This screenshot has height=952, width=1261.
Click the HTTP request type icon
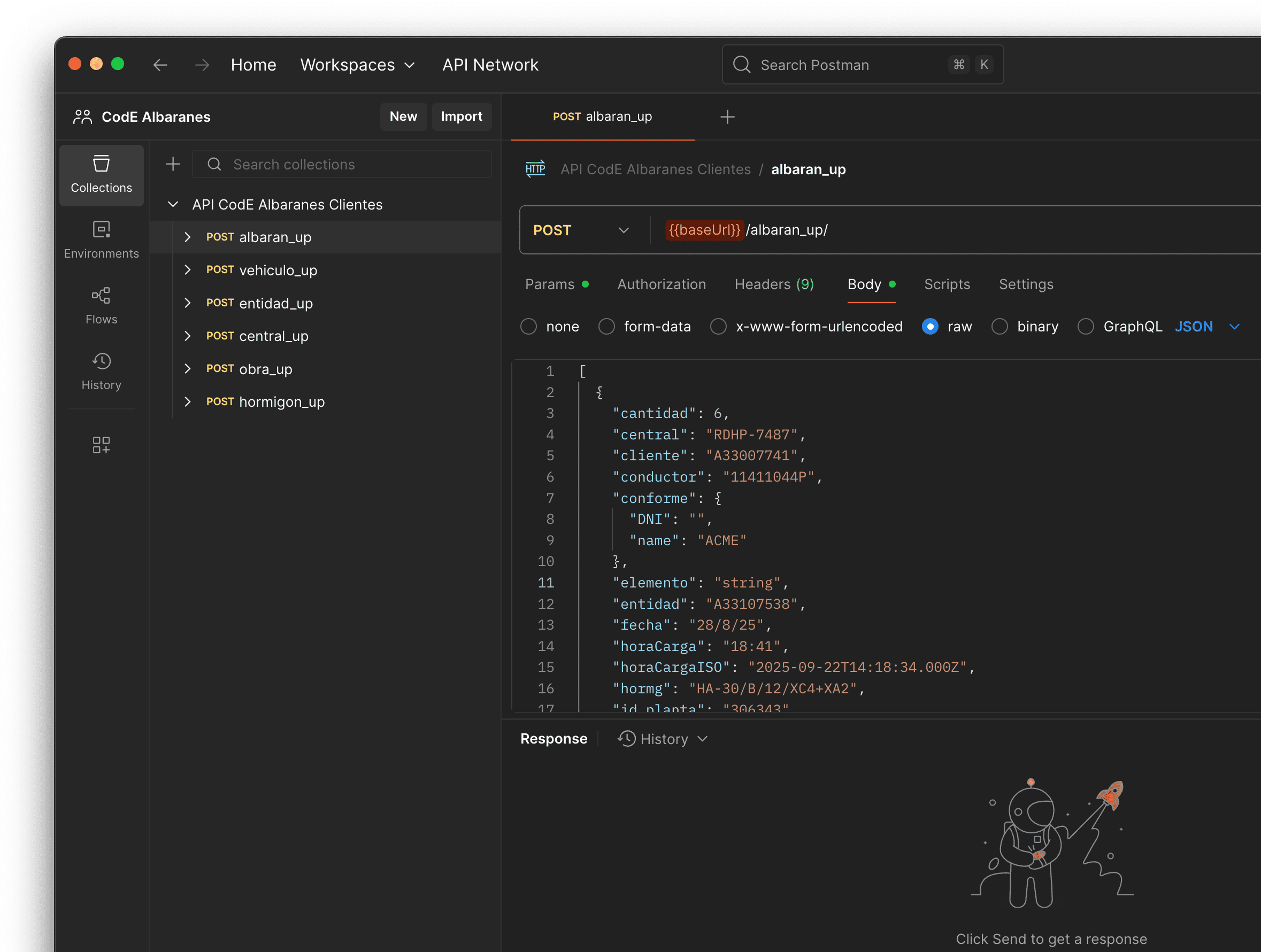coord(535,169)
